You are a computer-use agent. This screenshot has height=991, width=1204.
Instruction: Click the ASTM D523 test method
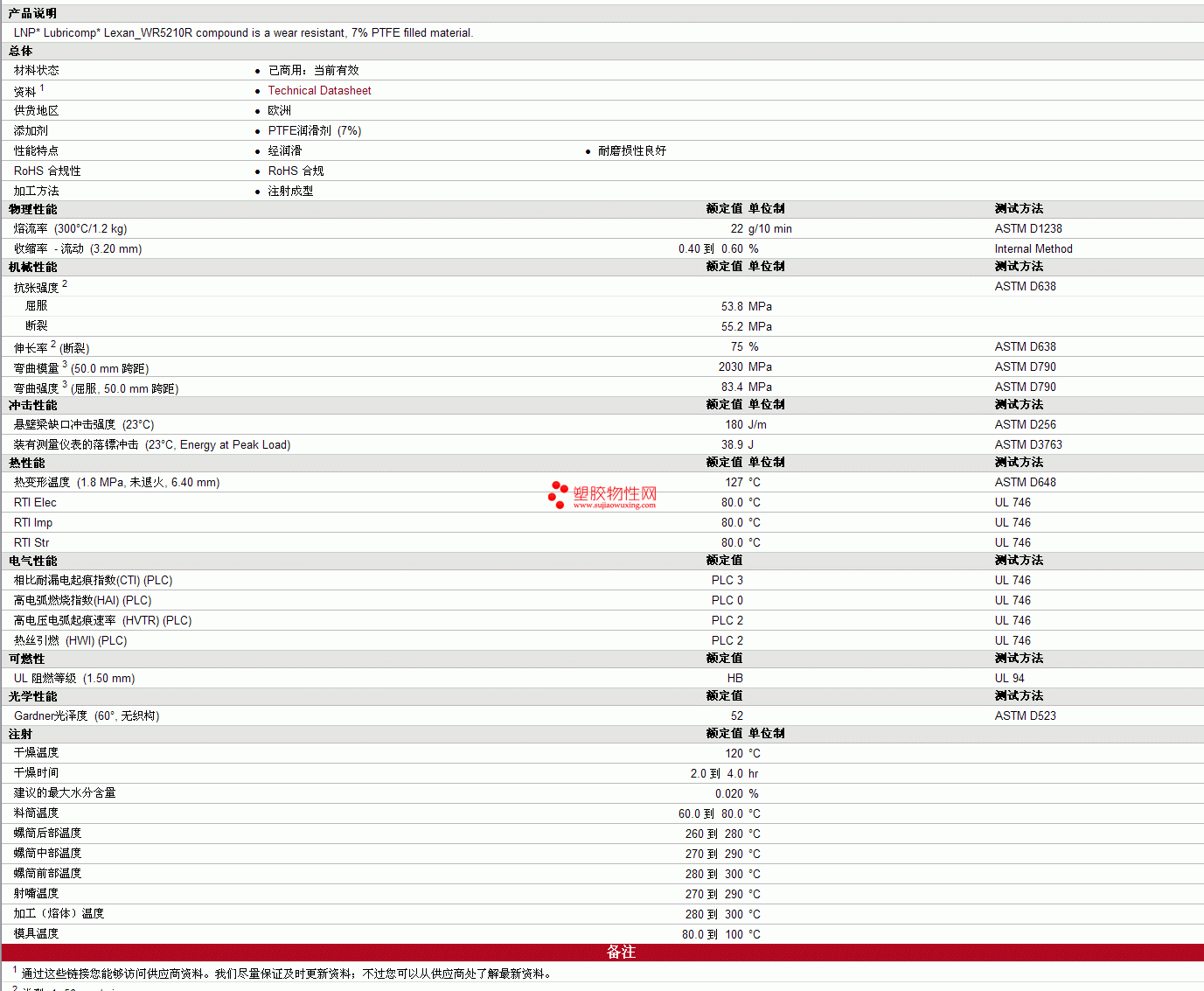[x=1026, y=715]
